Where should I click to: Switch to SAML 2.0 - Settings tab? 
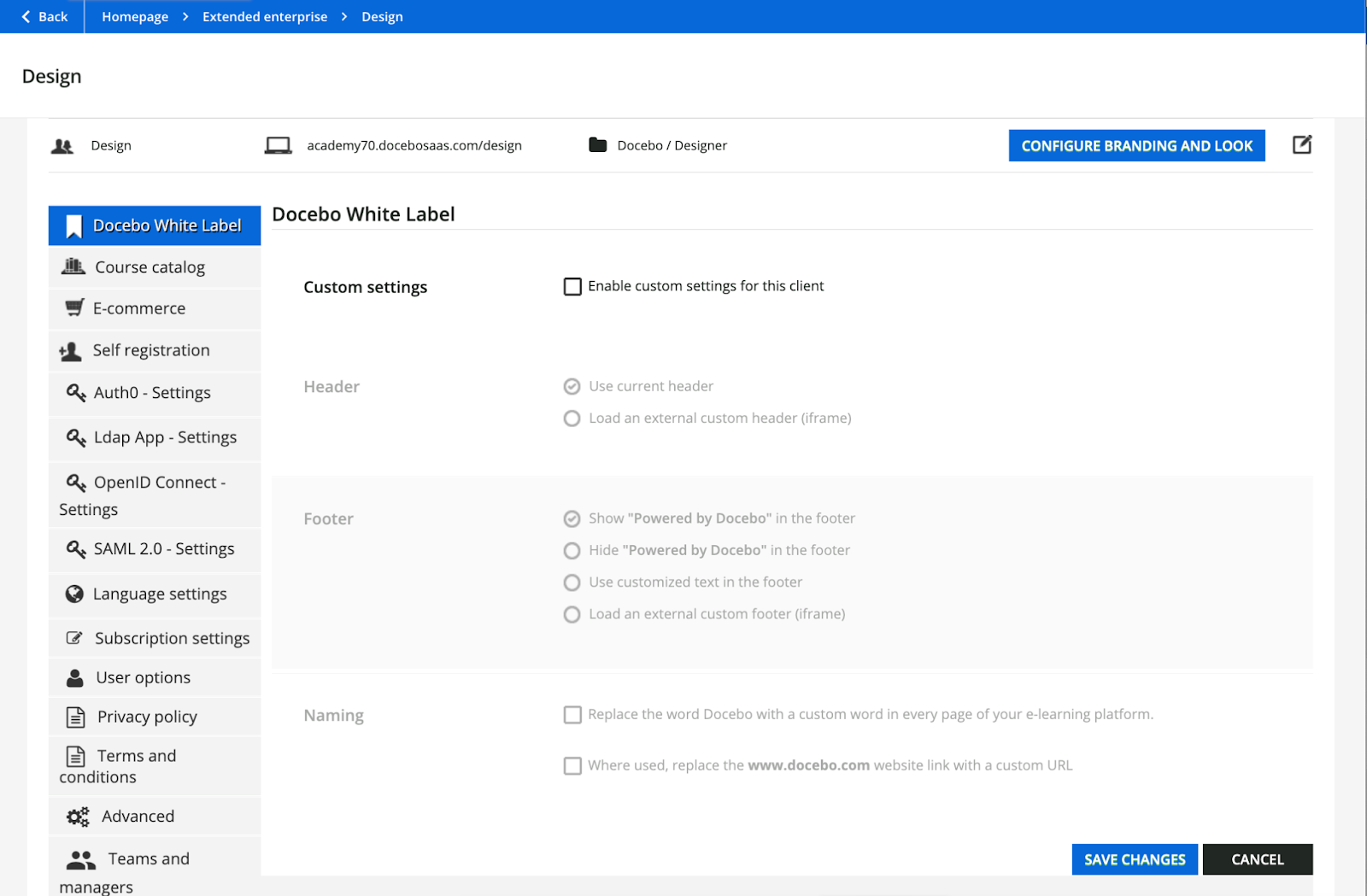pyautogui.click(x=155, y=549)
